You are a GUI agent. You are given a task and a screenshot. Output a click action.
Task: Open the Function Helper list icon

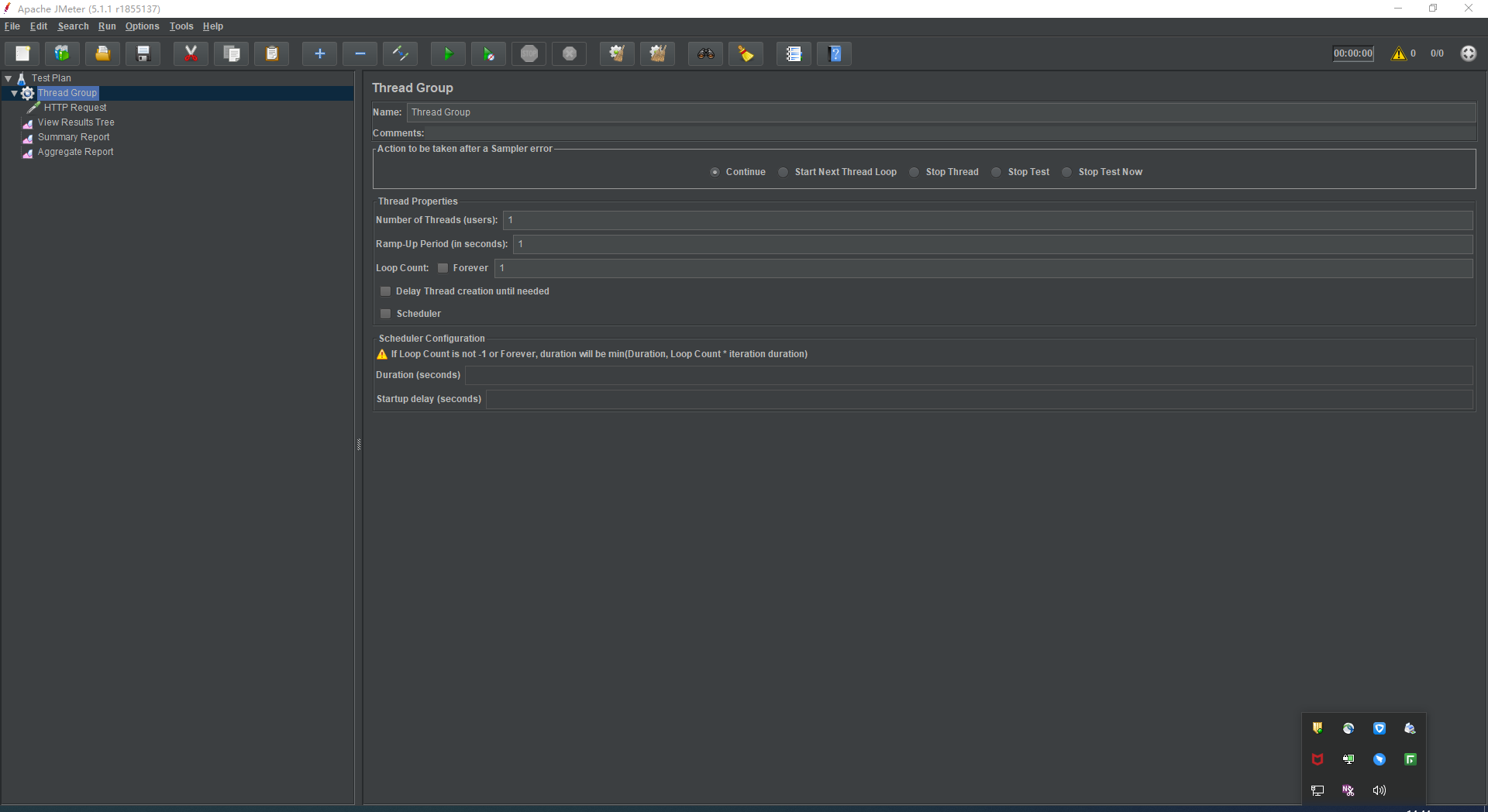(x=794, y=53)
